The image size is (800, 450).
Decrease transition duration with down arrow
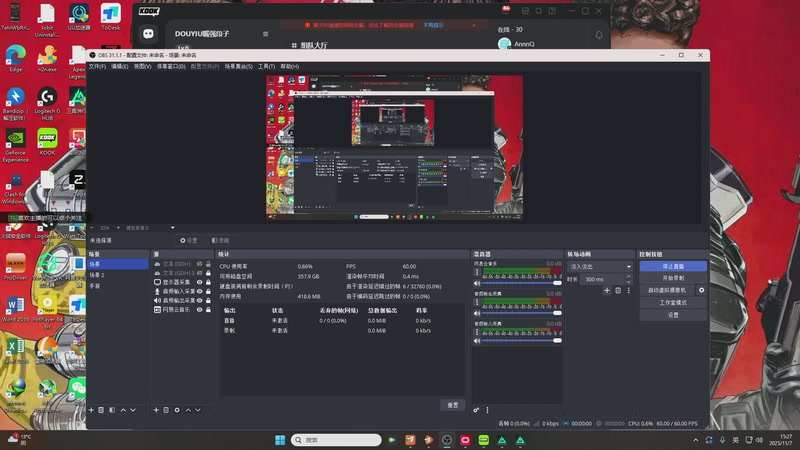coord(629,282)
